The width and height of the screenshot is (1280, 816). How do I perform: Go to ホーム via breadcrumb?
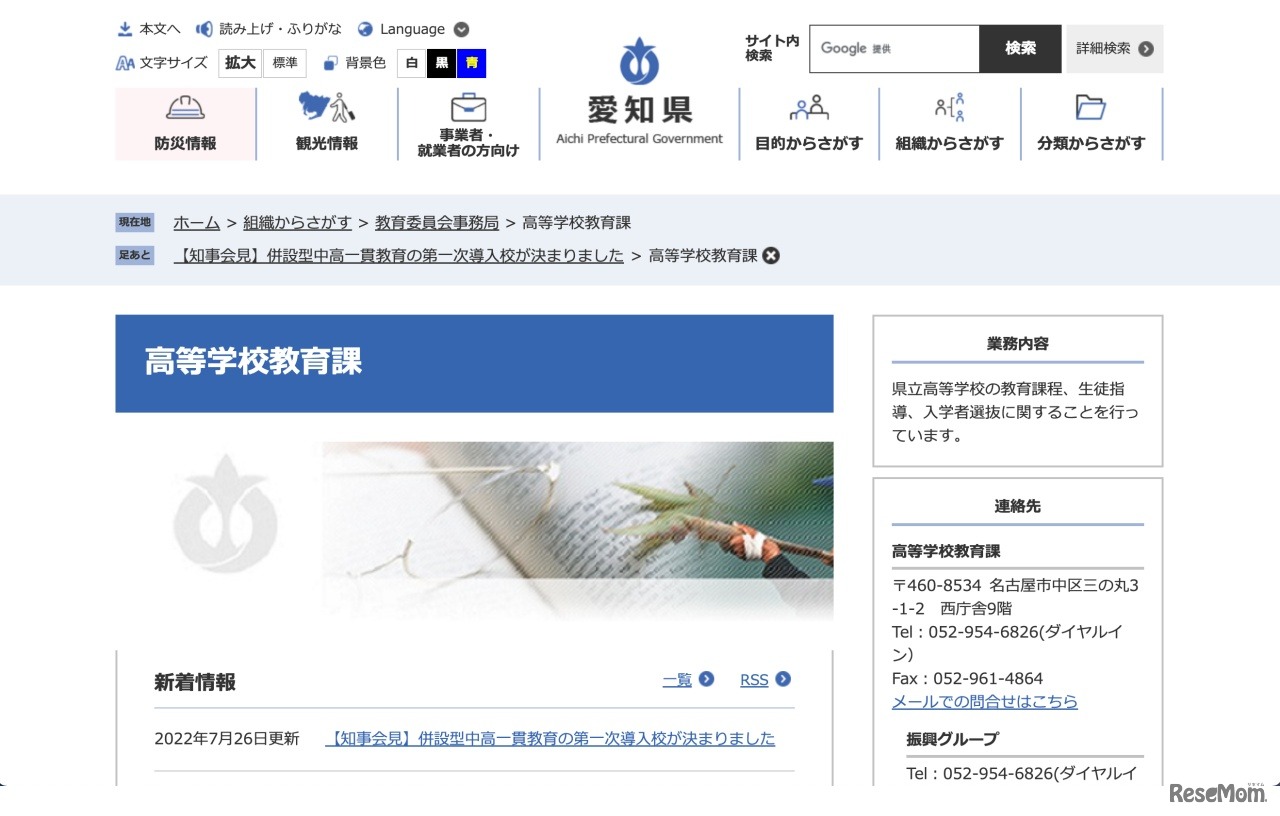pos(196,223)
